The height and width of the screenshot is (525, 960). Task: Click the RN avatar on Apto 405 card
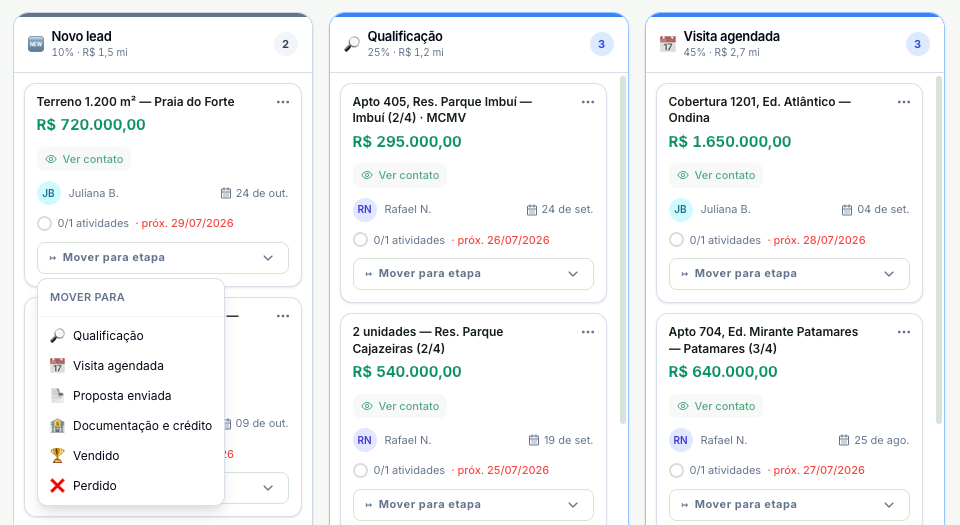[364, 209]
